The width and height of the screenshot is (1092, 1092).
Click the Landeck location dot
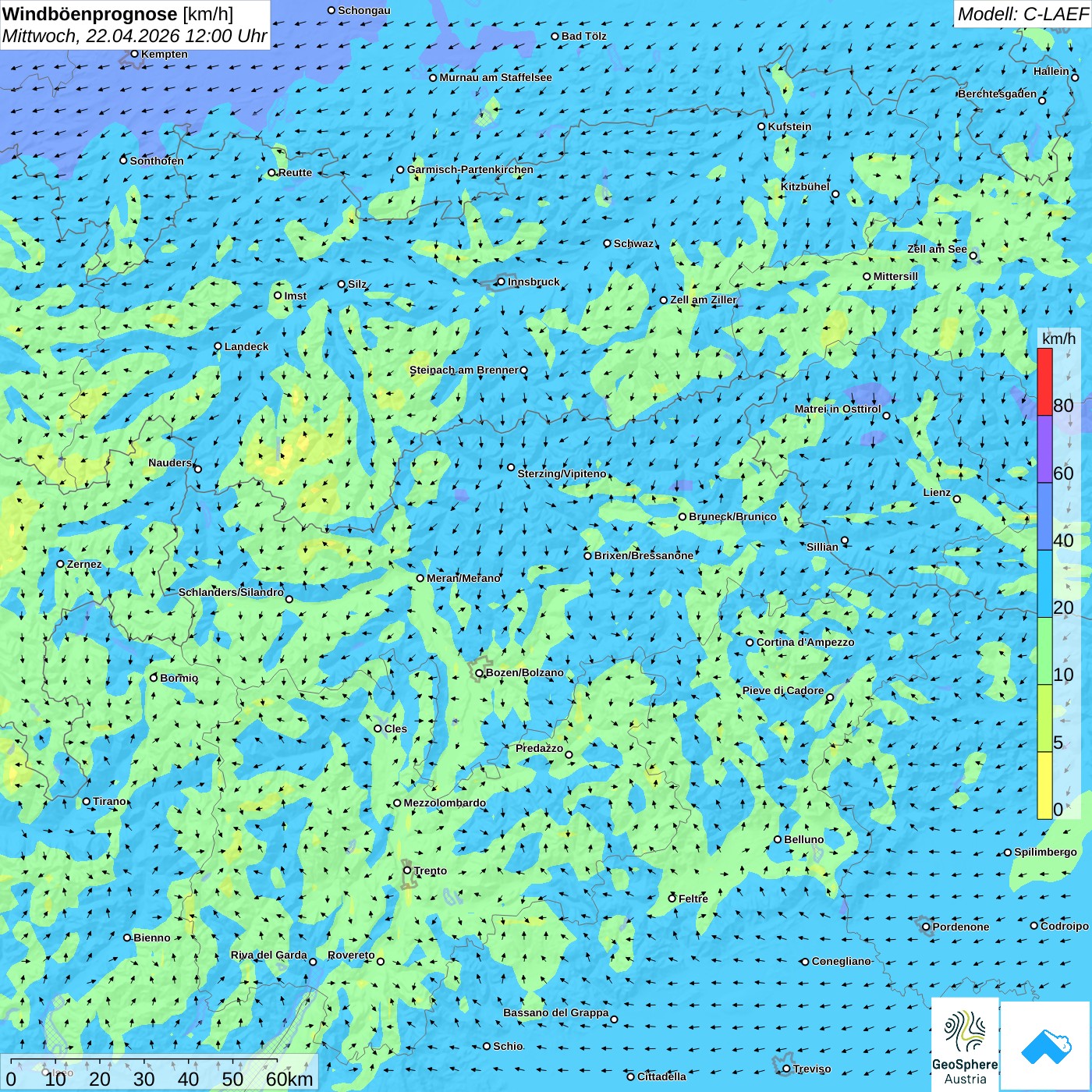pyautogui.click(x=218, y=346)
